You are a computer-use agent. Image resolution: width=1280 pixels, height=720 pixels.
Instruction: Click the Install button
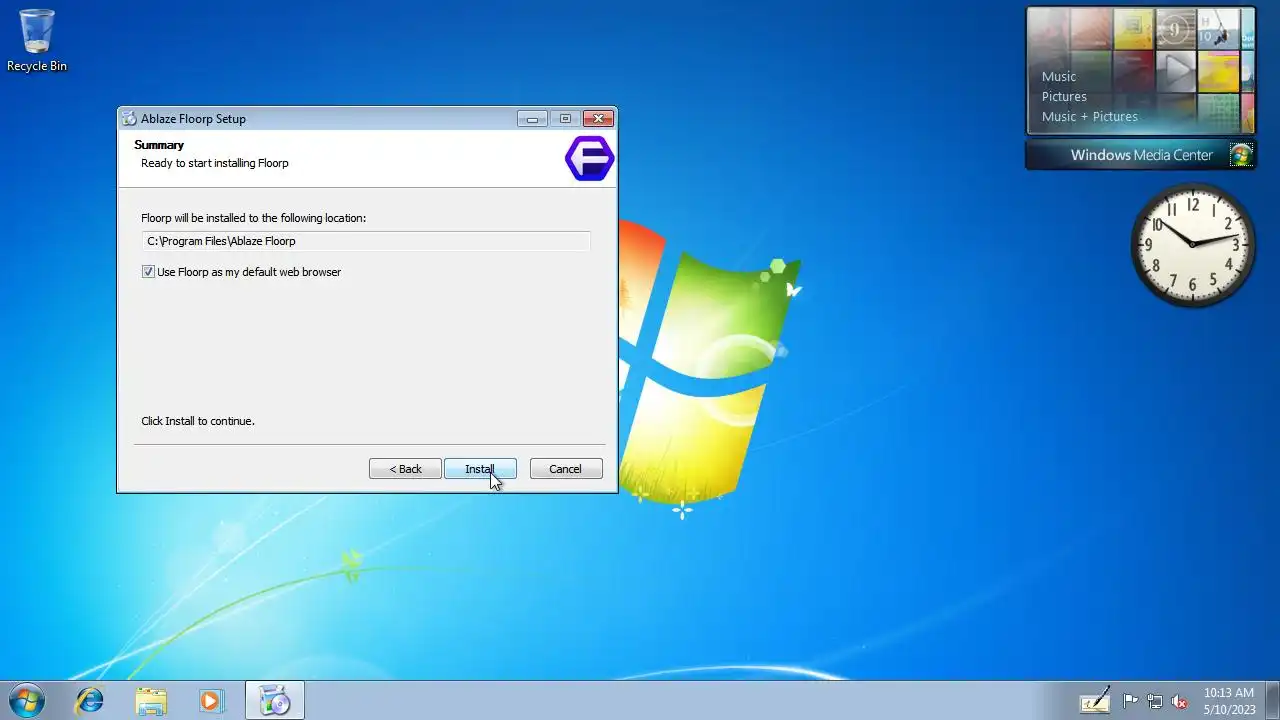point(480,469)
